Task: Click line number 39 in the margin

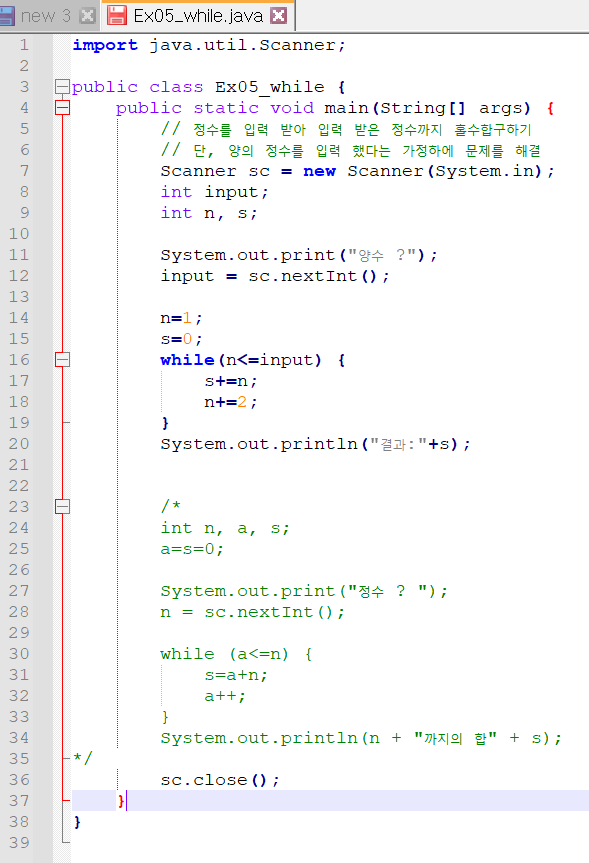Action: click(19, 843)
